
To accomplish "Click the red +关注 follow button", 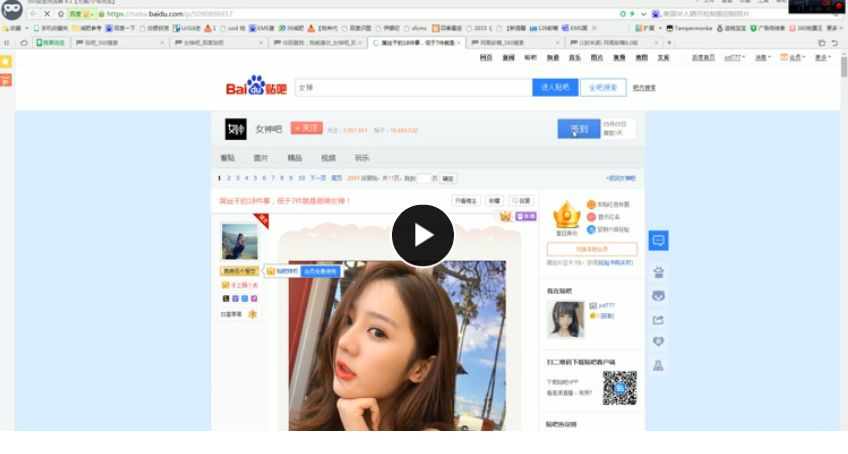I will pyautogui.click(x=307, y=128).
